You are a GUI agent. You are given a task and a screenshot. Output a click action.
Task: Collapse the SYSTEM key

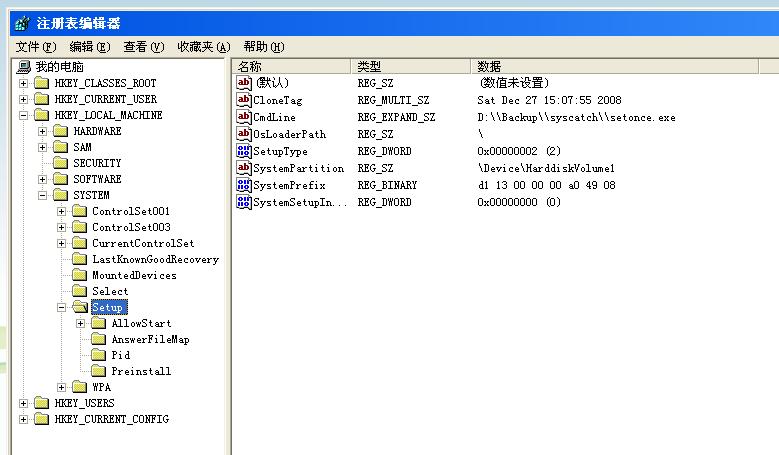pyautogui.click(x=42, y=195)
